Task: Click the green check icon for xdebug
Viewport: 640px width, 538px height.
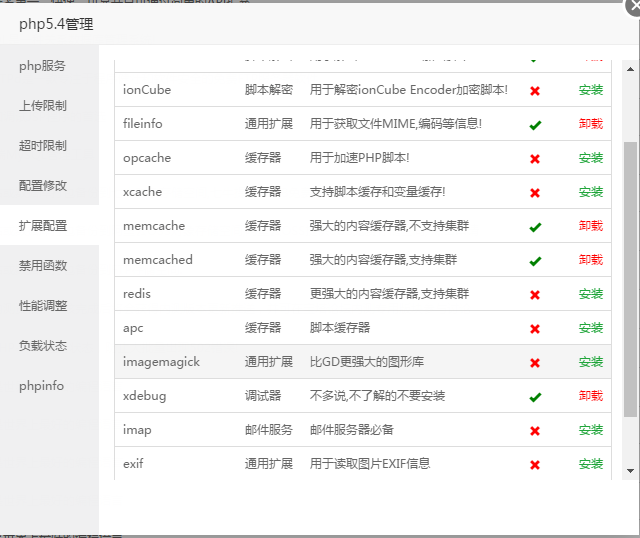Action: point(535,397)
